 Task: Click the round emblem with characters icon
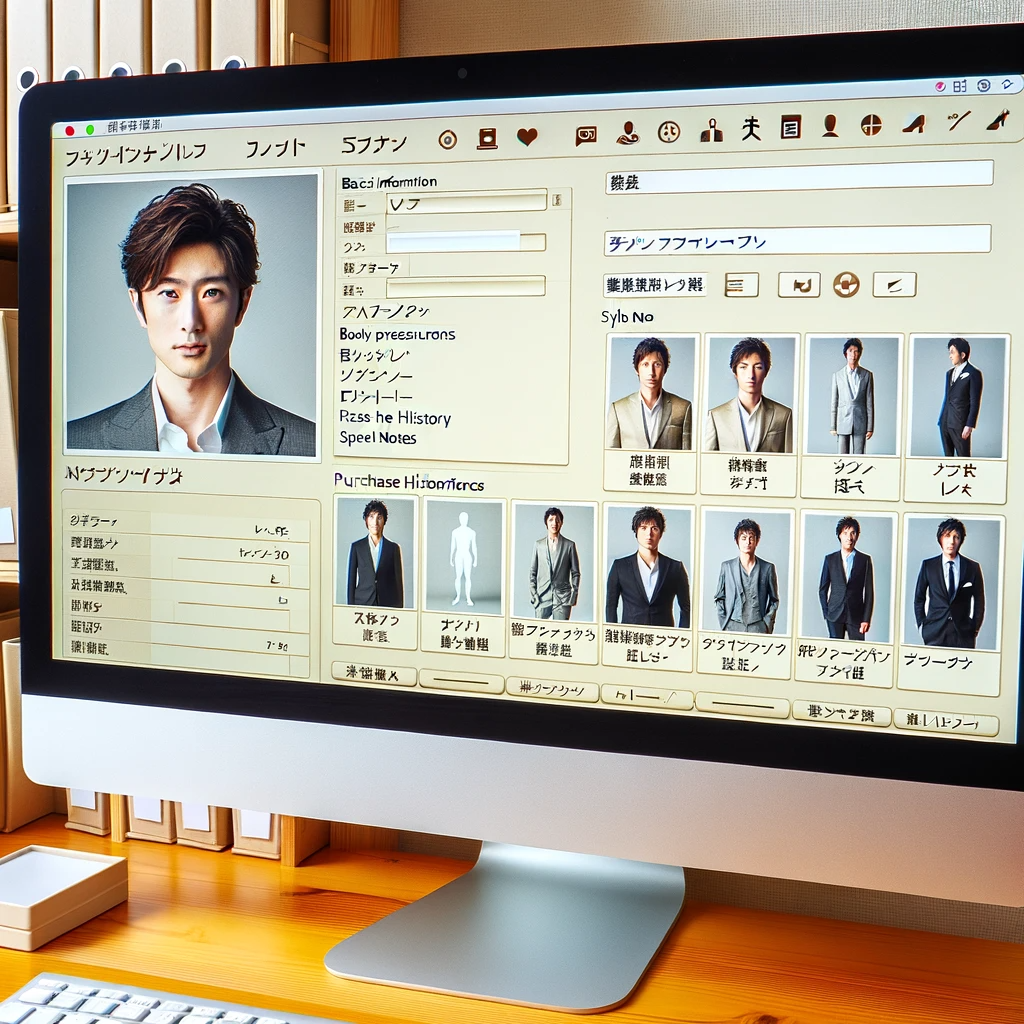click(x=669, y=132)
